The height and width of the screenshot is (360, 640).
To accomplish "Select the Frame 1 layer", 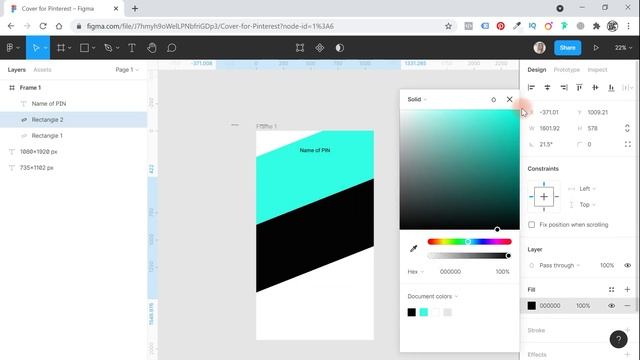I will [x=73, y=88].
